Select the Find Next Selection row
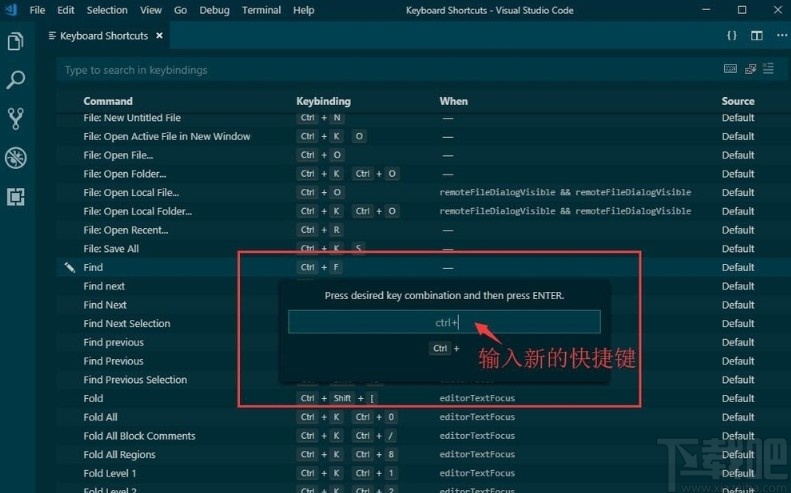 click(x=423, y=323)
